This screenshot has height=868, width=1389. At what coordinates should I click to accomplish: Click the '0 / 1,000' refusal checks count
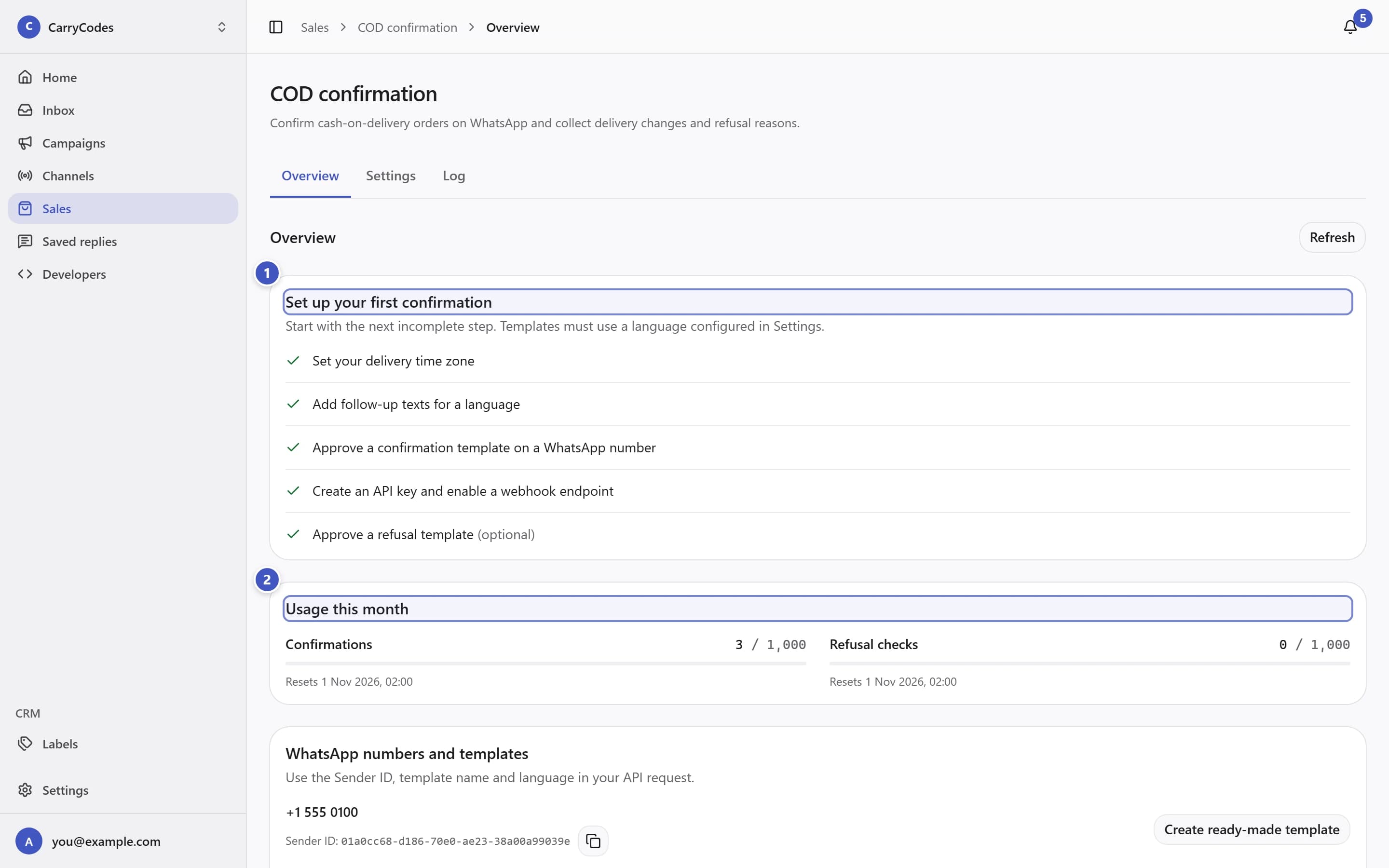[x=1314, y=644]
